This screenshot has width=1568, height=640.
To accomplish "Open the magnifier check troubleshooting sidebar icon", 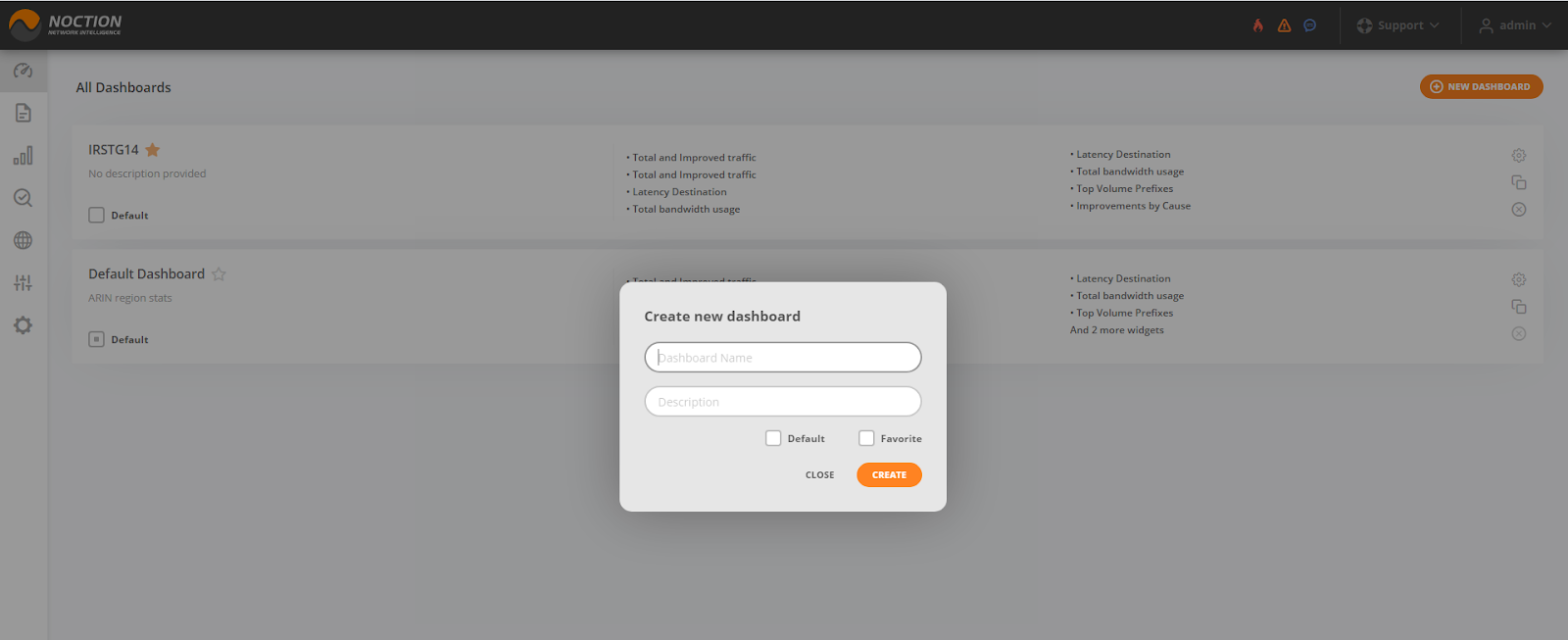I will (x=23, y=198).
